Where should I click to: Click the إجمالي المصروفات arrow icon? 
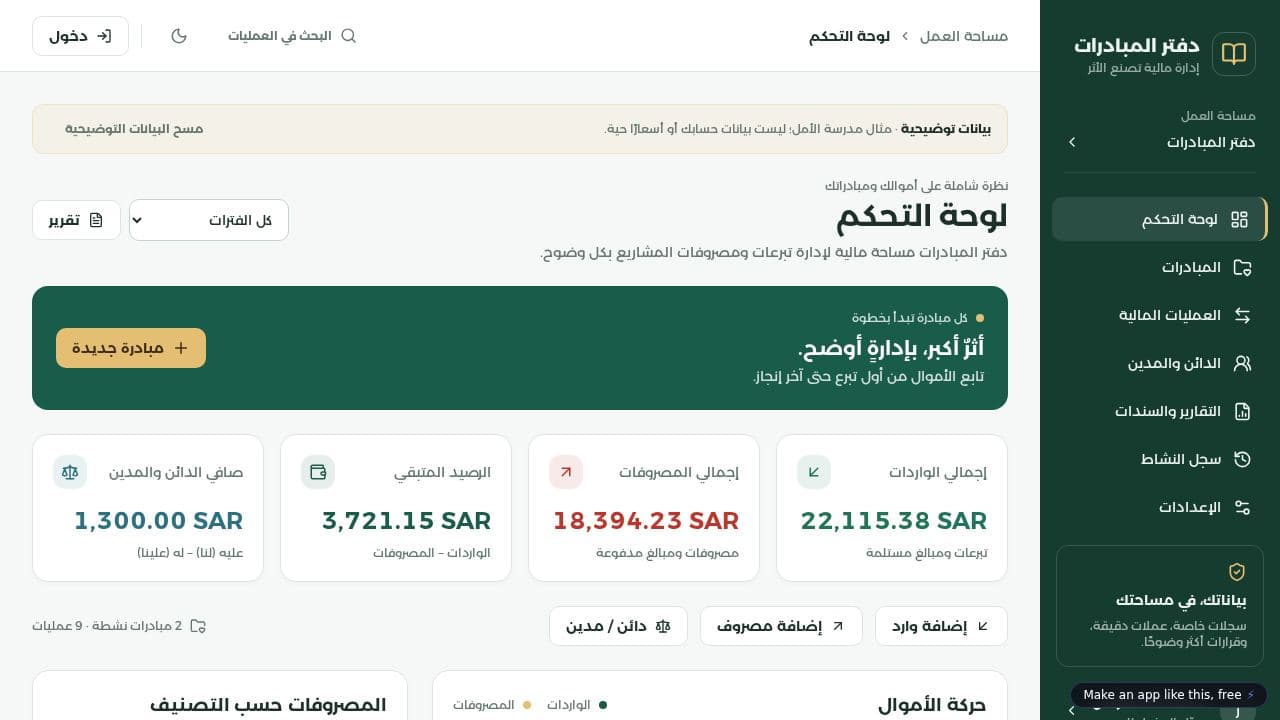566,472
